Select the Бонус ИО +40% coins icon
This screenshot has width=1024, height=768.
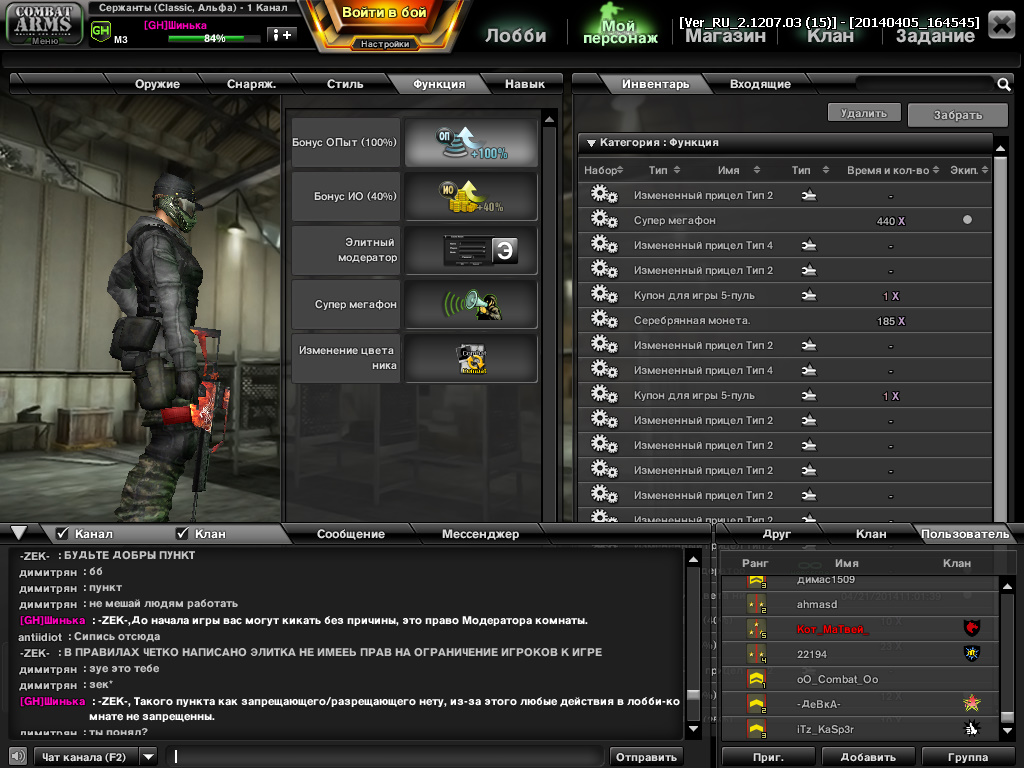point(471,197)
